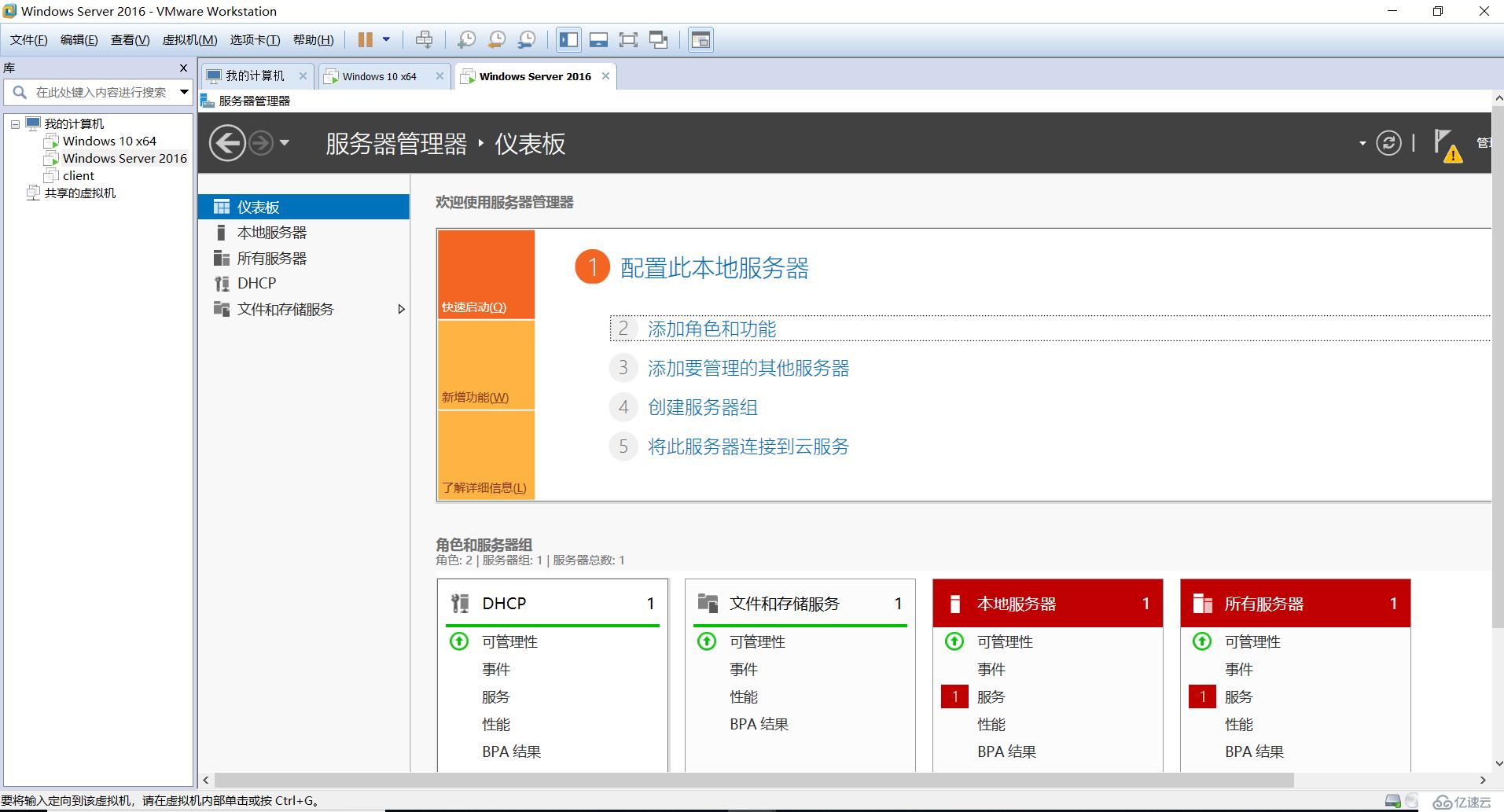
Task: Open the 文件(F) menu
Action: coord(29,40)
